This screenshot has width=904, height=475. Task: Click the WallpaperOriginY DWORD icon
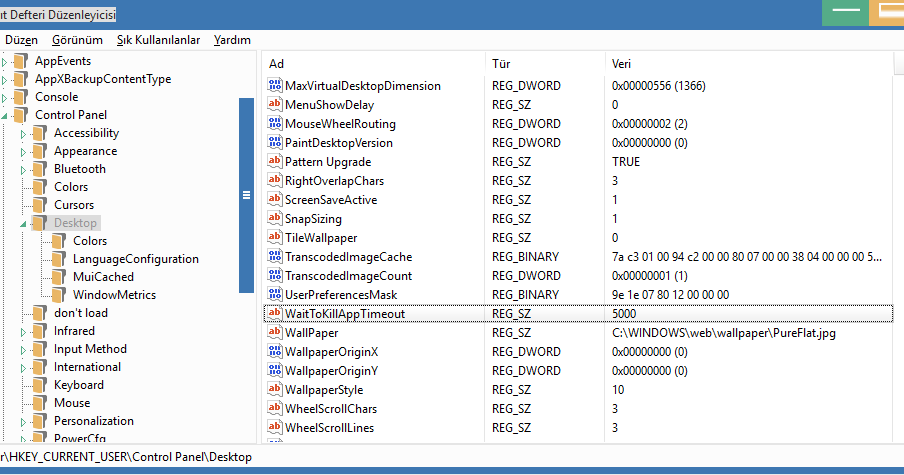tap(274, 371)
